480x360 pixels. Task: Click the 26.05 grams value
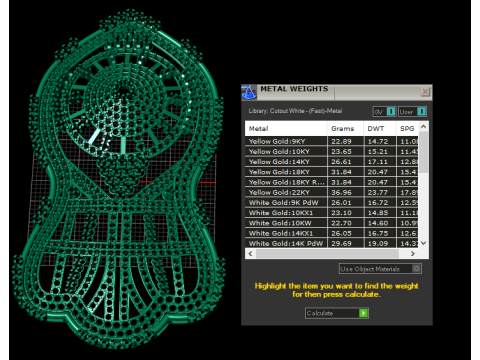pyautogui.click(x=341, y=233)
